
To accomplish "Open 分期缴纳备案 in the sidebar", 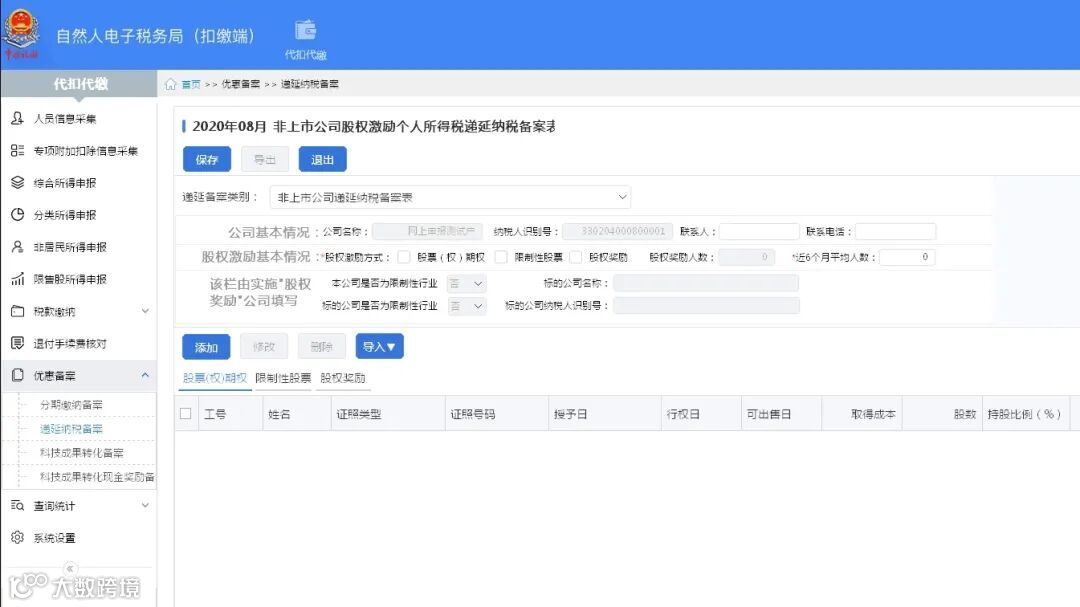I will coord(72,405).
